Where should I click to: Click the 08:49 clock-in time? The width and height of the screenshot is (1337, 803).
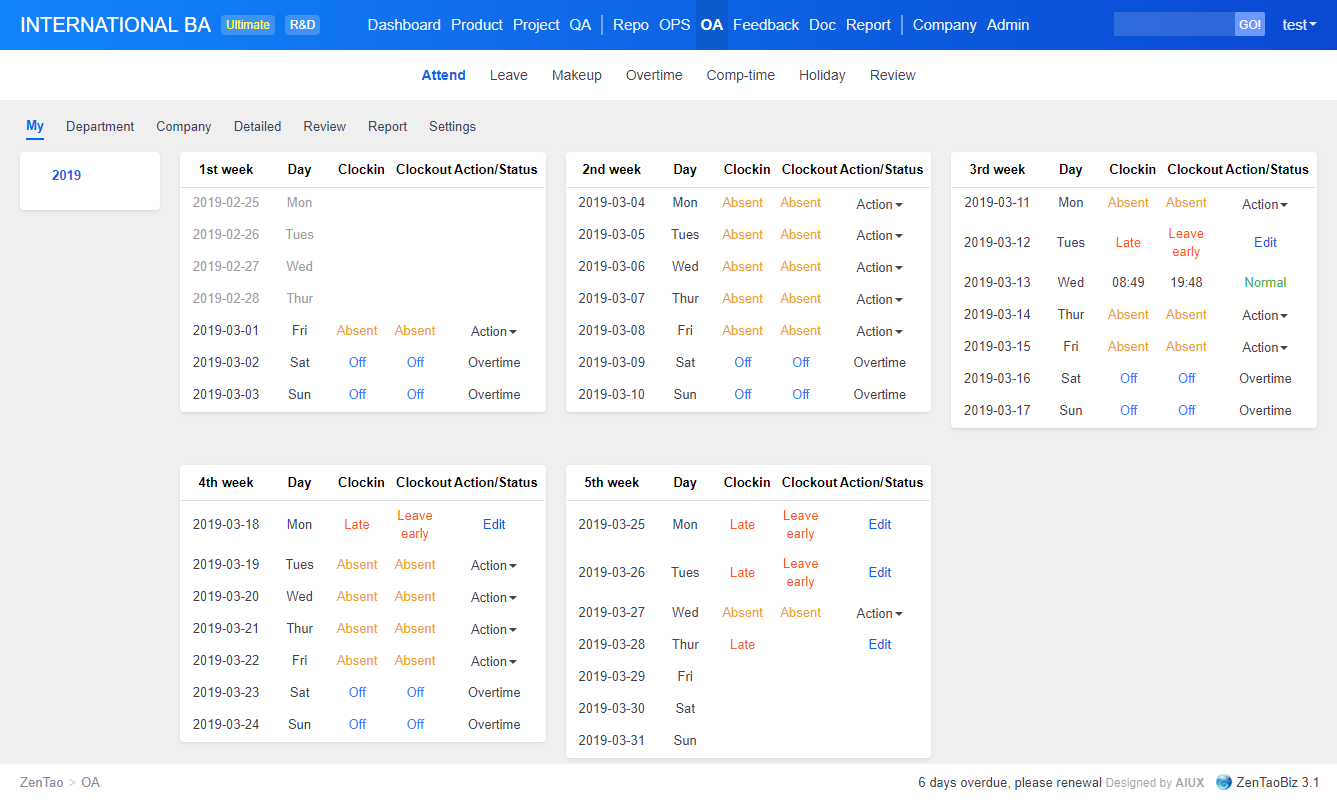tap(1128, 282)
